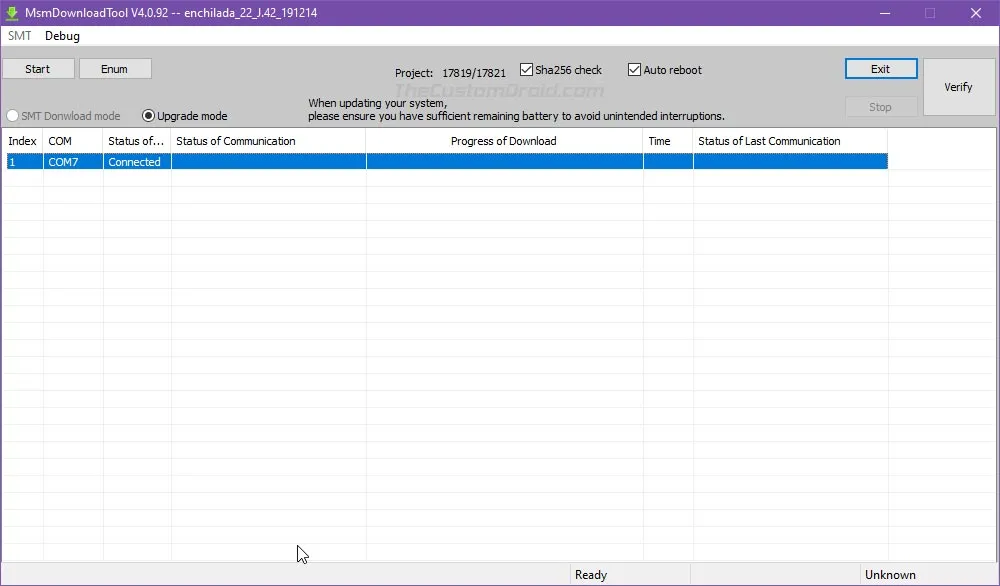Click the Status of Communication column header
This screenshot has width=1000, height=586.
point(268,141)
